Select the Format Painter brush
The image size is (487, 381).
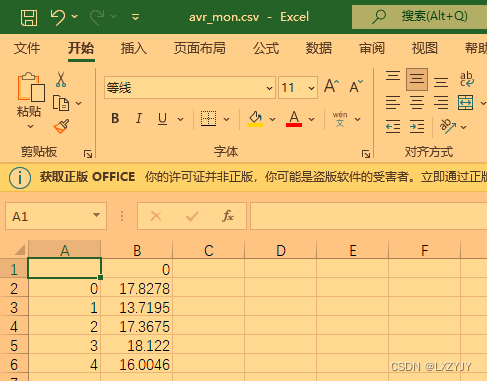(x=61, y=127)
